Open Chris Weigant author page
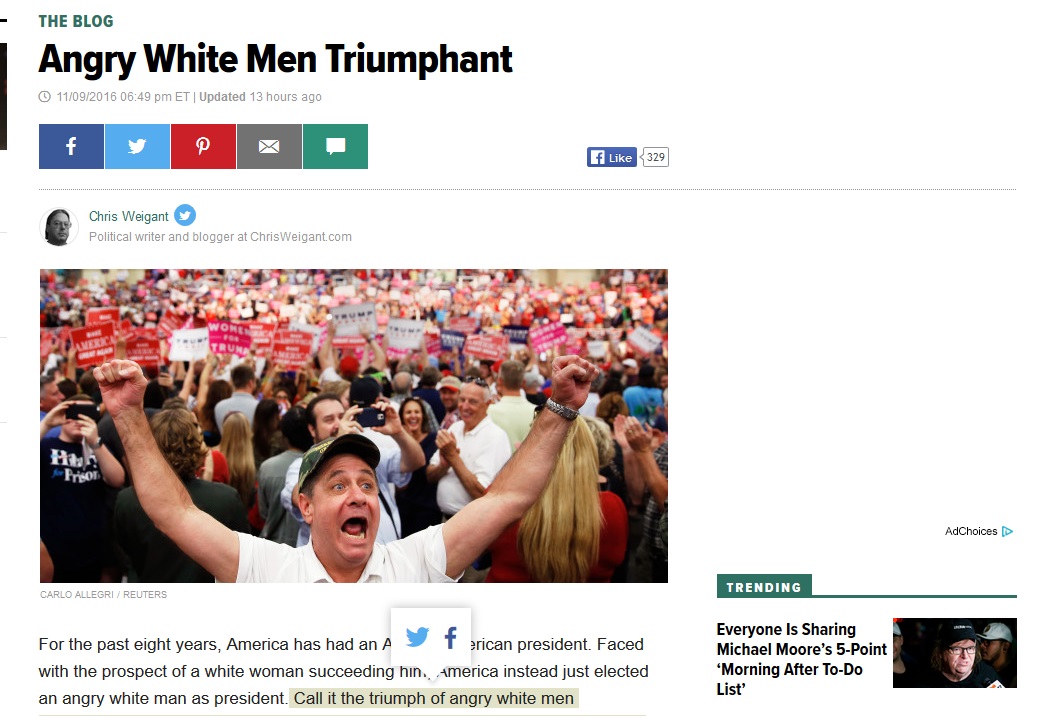Image resolution: width=1040 pixels, height=716 pixels. [129, 217]
